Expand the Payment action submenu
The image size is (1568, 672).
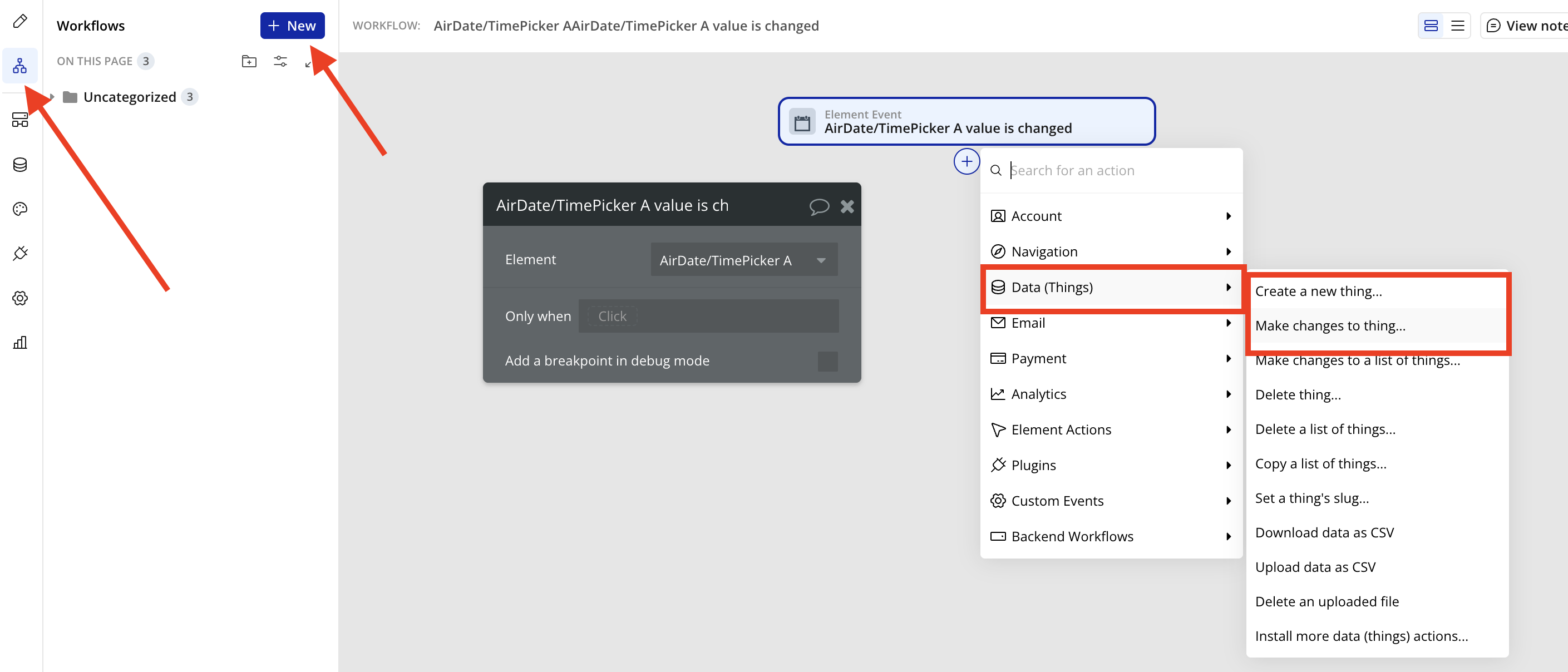1112,359
